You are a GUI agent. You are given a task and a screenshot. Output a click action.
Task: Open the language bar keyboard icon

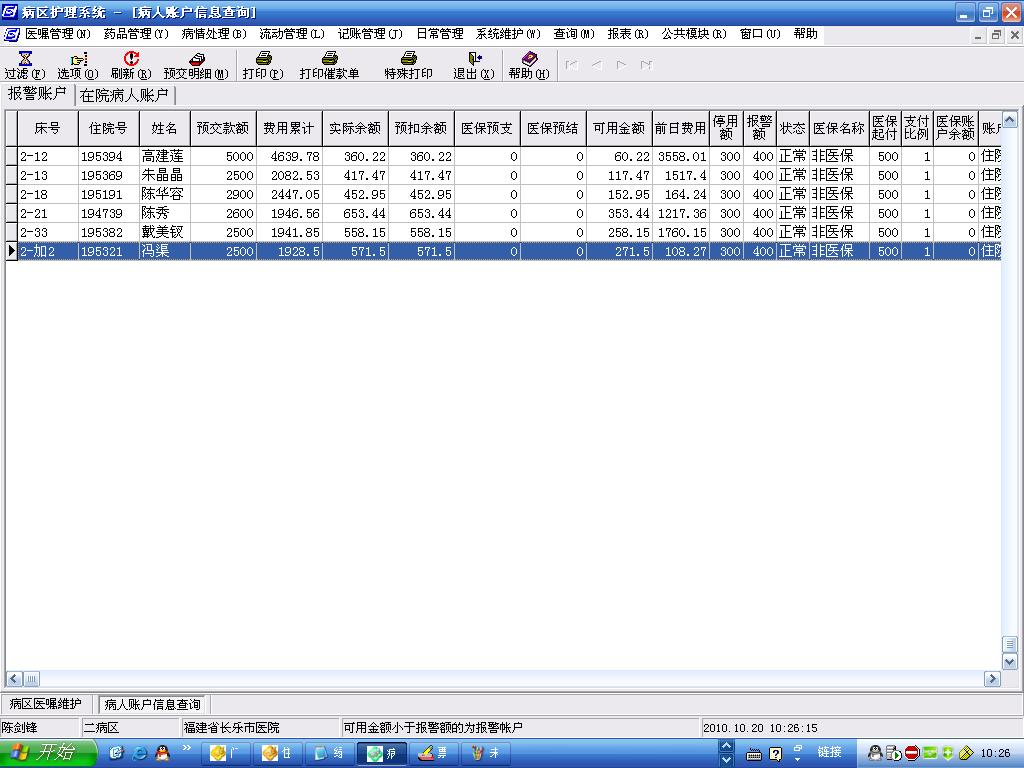click(754, 755)
